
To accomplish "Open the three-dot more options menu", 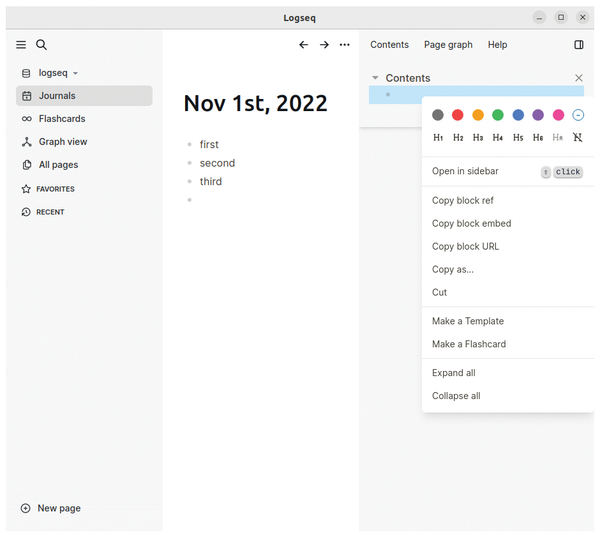I will (x=344, y=45).
